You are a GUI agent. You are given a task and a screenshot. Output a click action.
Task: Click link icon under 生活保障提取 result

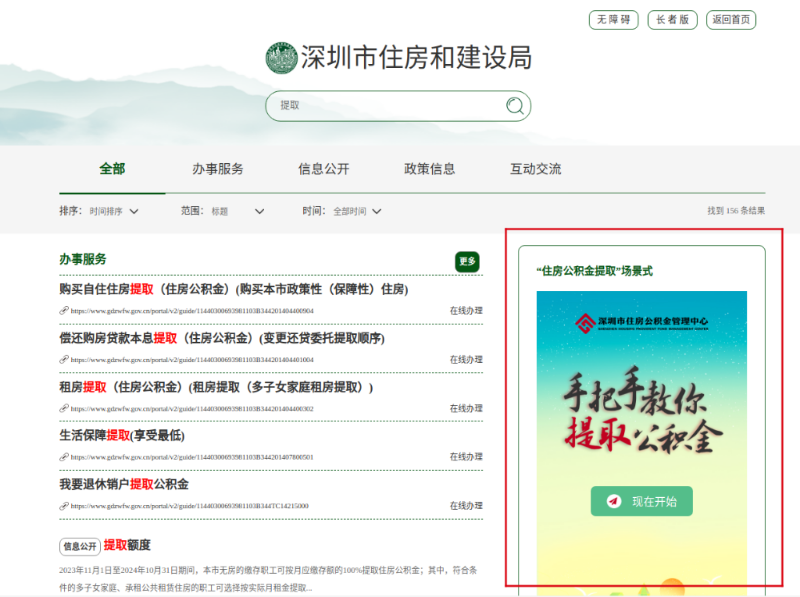[x=64, y=457]
